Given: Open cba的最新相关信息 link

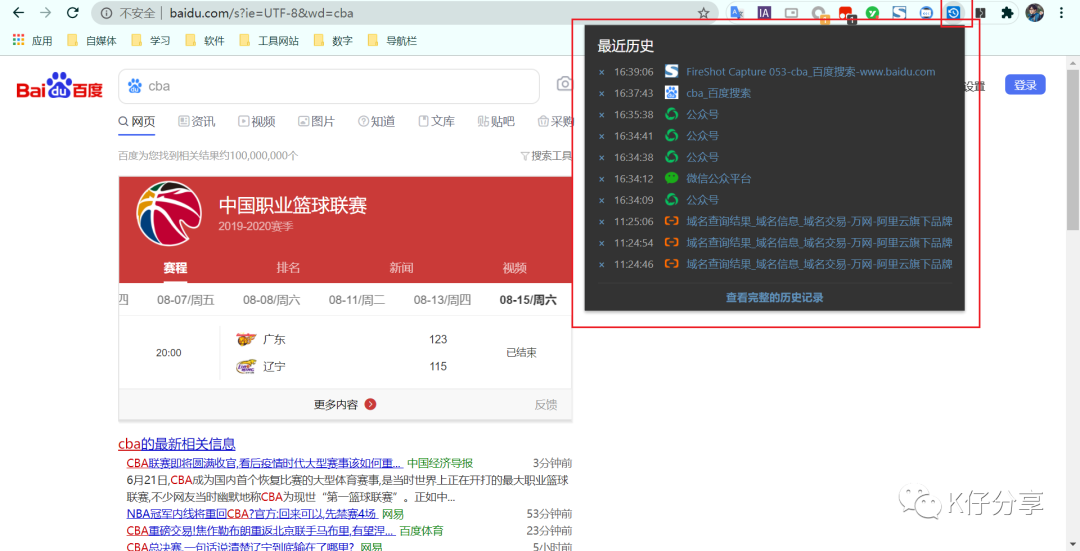Looking at the screenshot, I should tap(177, 444).
